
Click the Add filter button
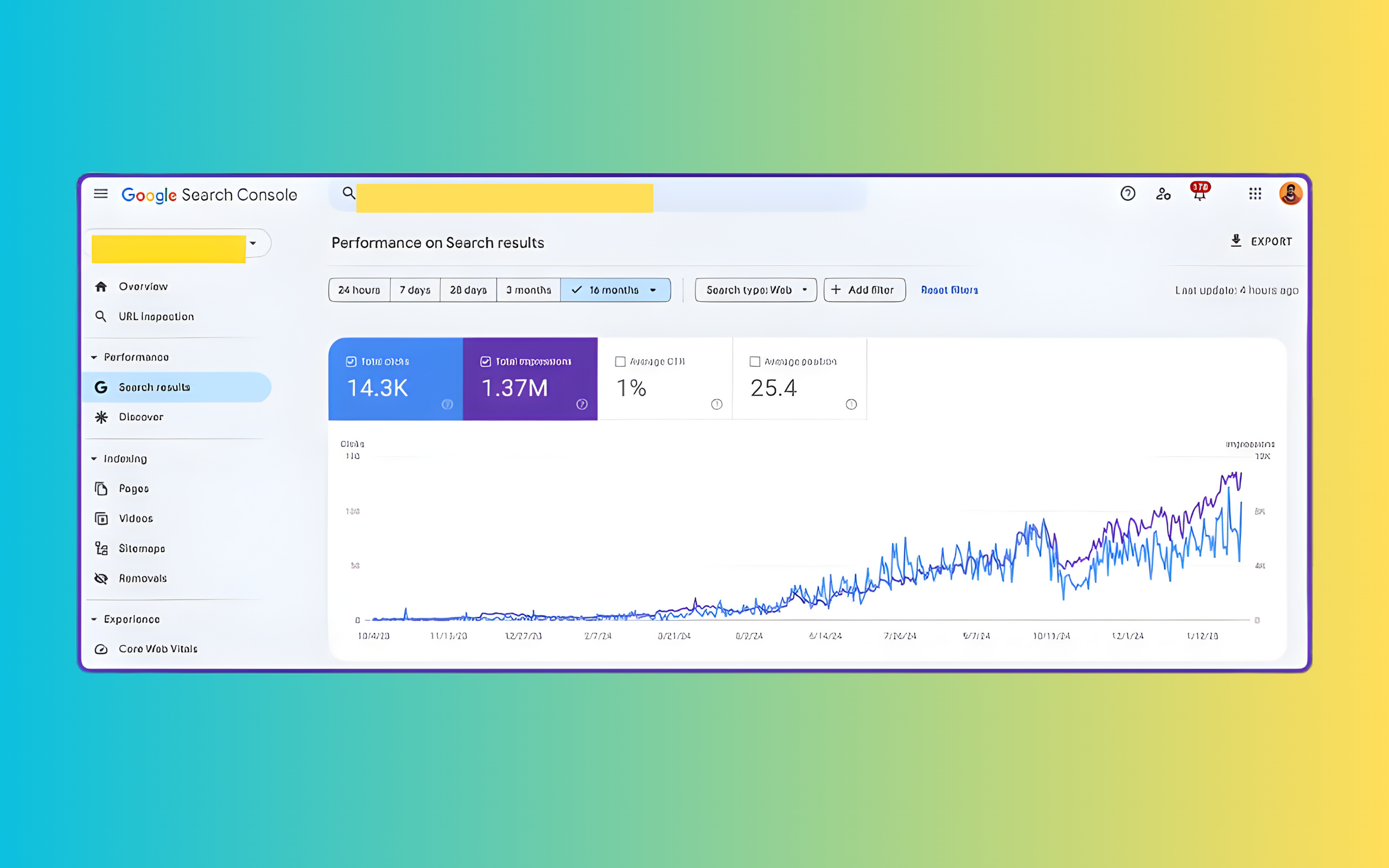pyautogui.click(x=864, y=290)
